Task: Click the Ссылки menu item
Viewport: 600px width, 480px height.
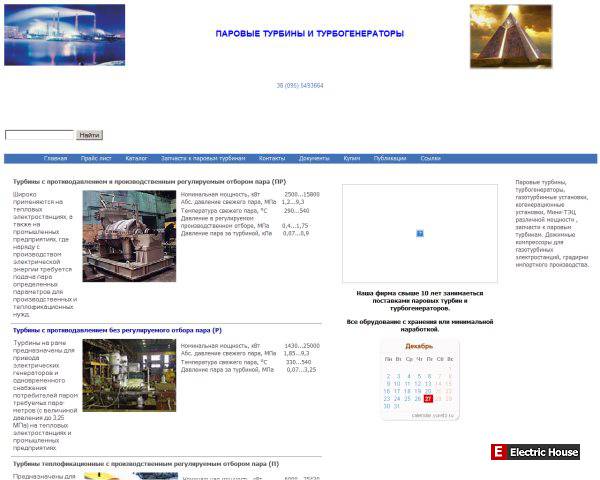Action: click(430, 158)
